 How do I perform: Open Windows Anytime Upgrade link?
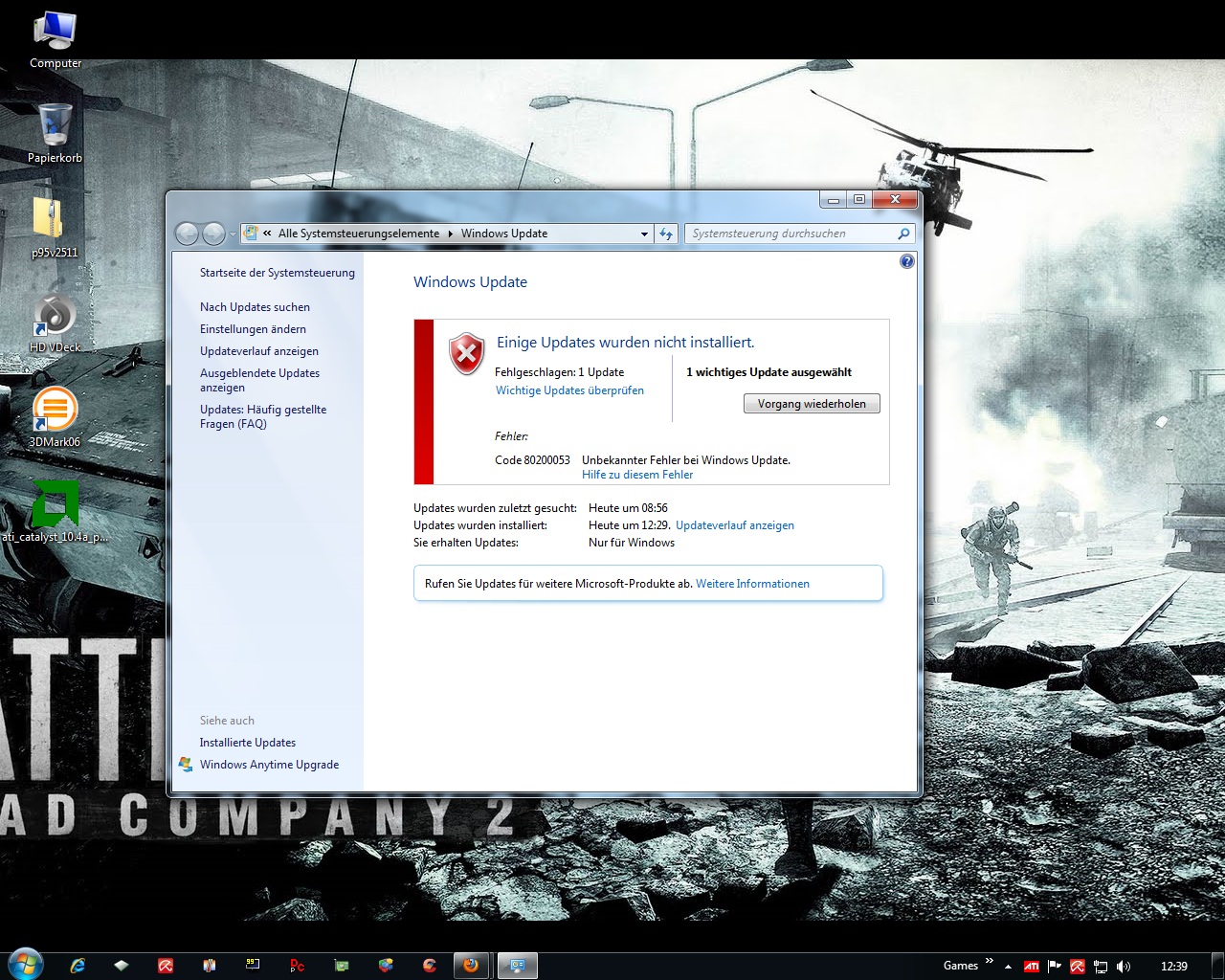point(269,765)
